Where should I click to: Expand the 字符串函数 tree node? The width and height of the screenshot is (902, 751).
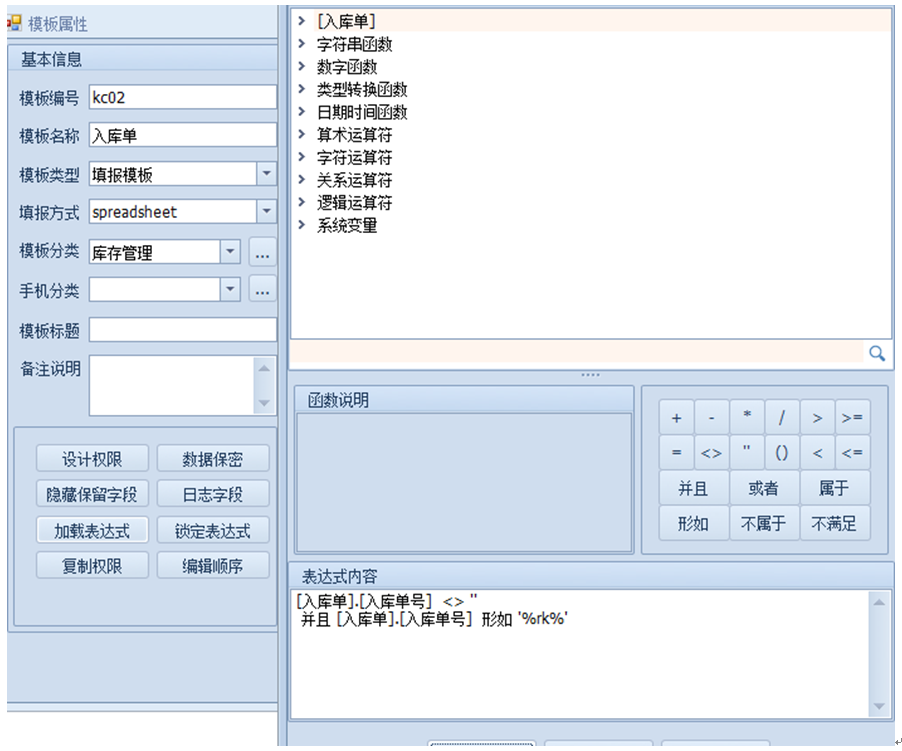point(302,44)
